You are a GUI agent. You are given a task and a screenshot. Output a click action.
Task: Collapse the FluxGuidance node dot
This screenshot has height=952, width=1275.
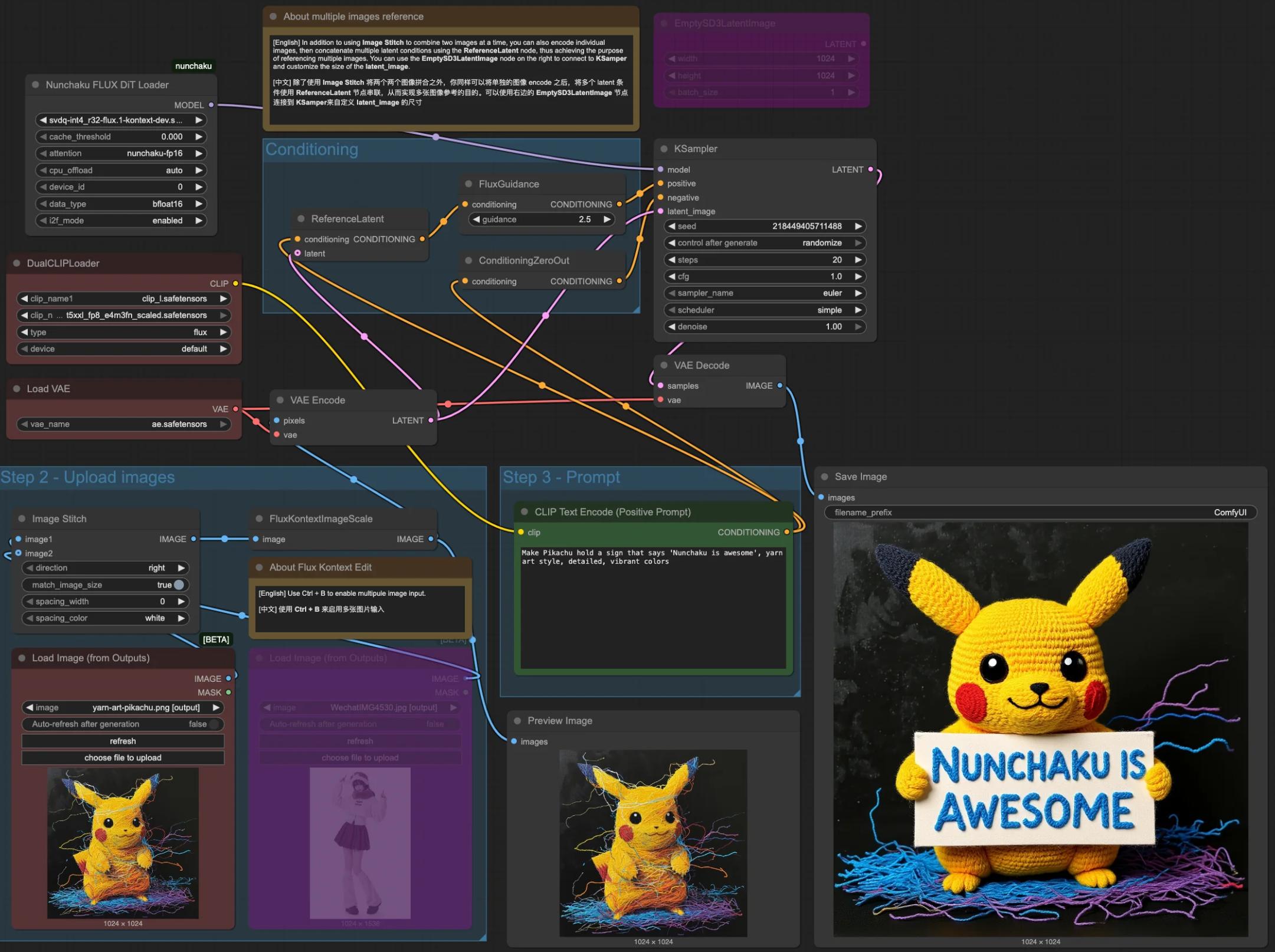[x=468, y=184]
